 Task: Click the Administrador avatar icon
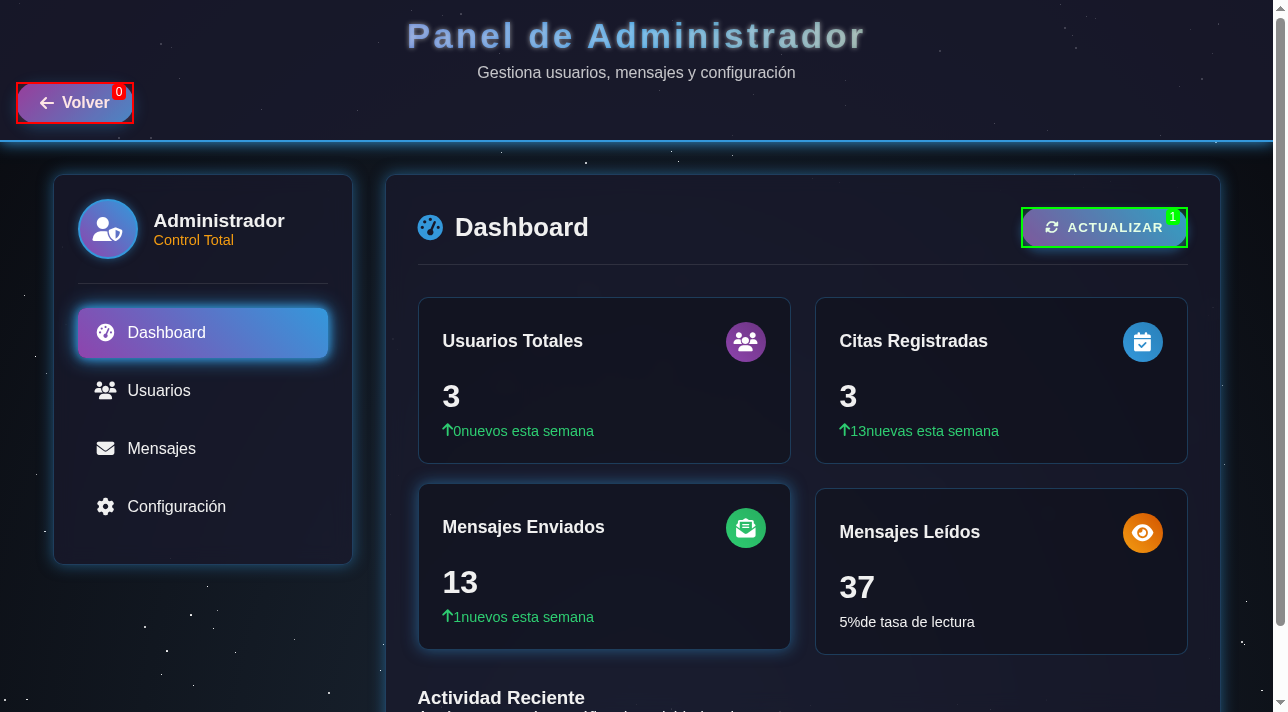pos(107,229)
